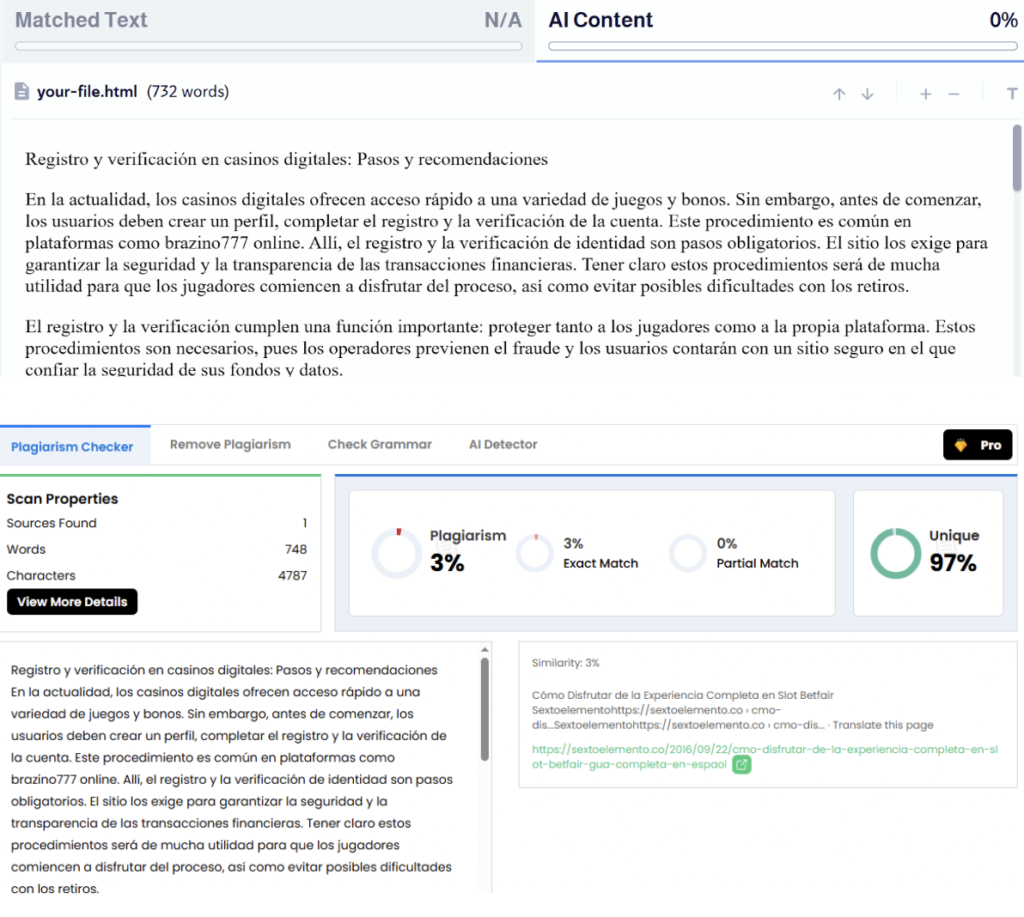Click the down arrow for next match
Image resolution: width=1024 pixels, height=917 pixels.
pyautogui.click(x=867, y=93)
